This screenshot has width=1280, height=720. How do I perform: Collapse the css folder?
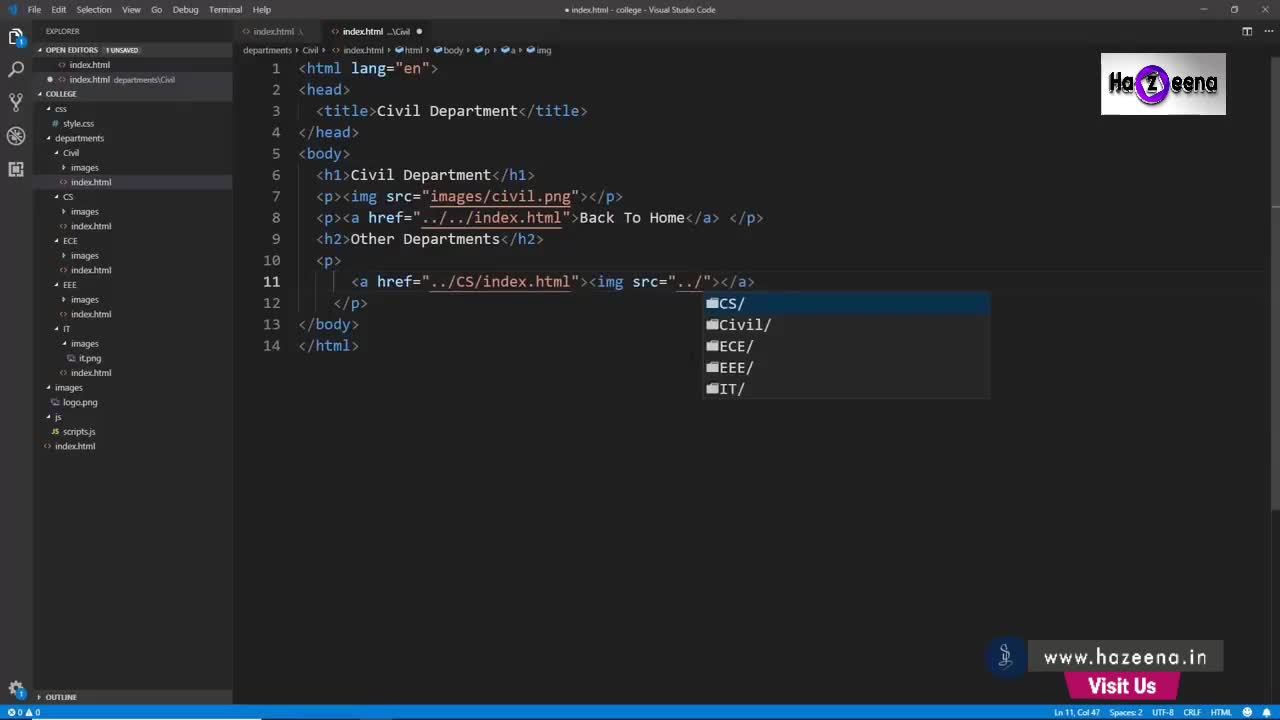click(60, 108)
